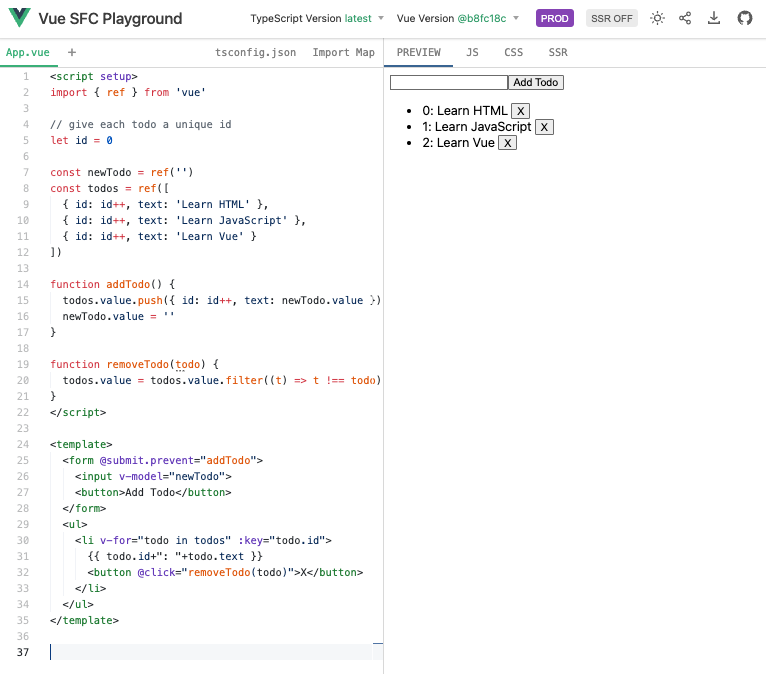Open Vue Version dropdown
This screenshot has height=674, width=766.
click(x=457, y=19)
